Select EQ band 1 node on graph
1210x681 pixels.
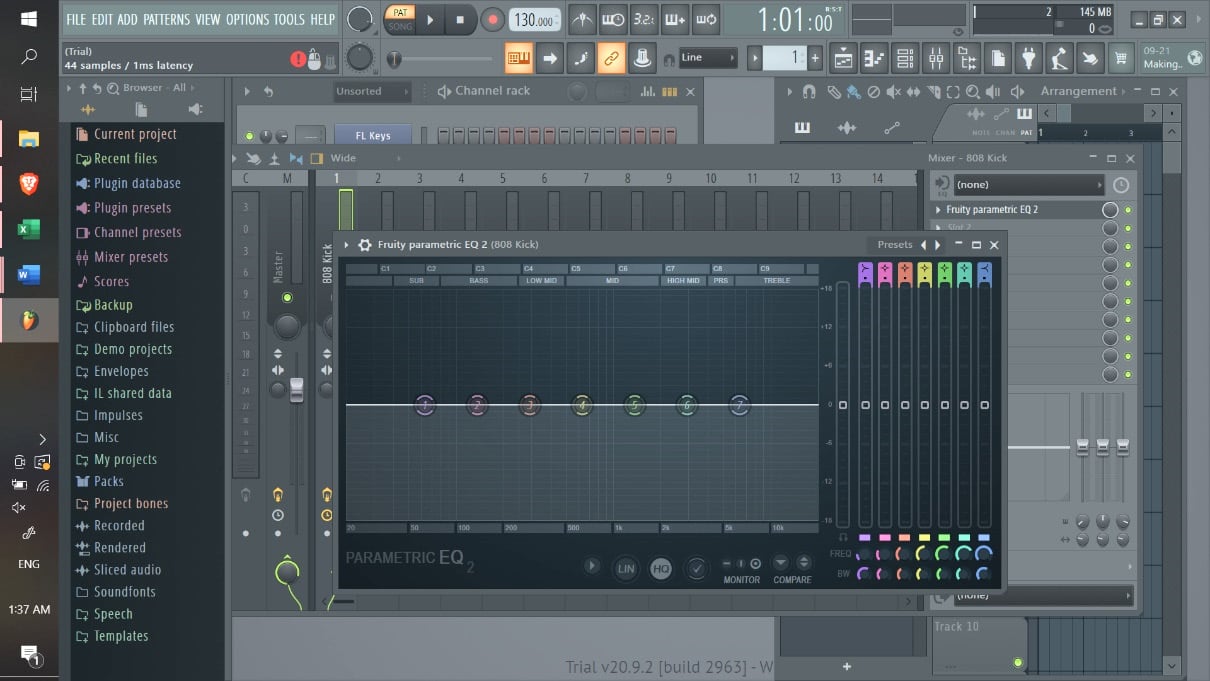425,405
